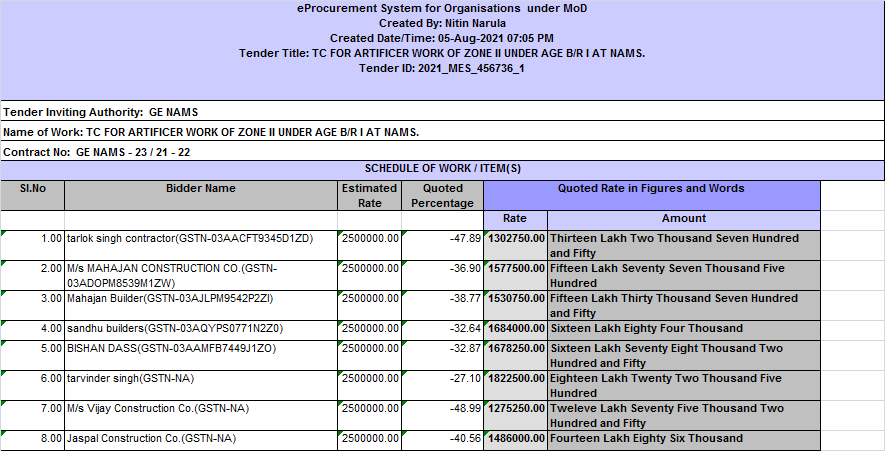Image resolution: width=885 pixels, height=451 pixels.
Task: Select the quoted percentage -27.10 cell
Action: pyautogui.click(x=442, y=385)
